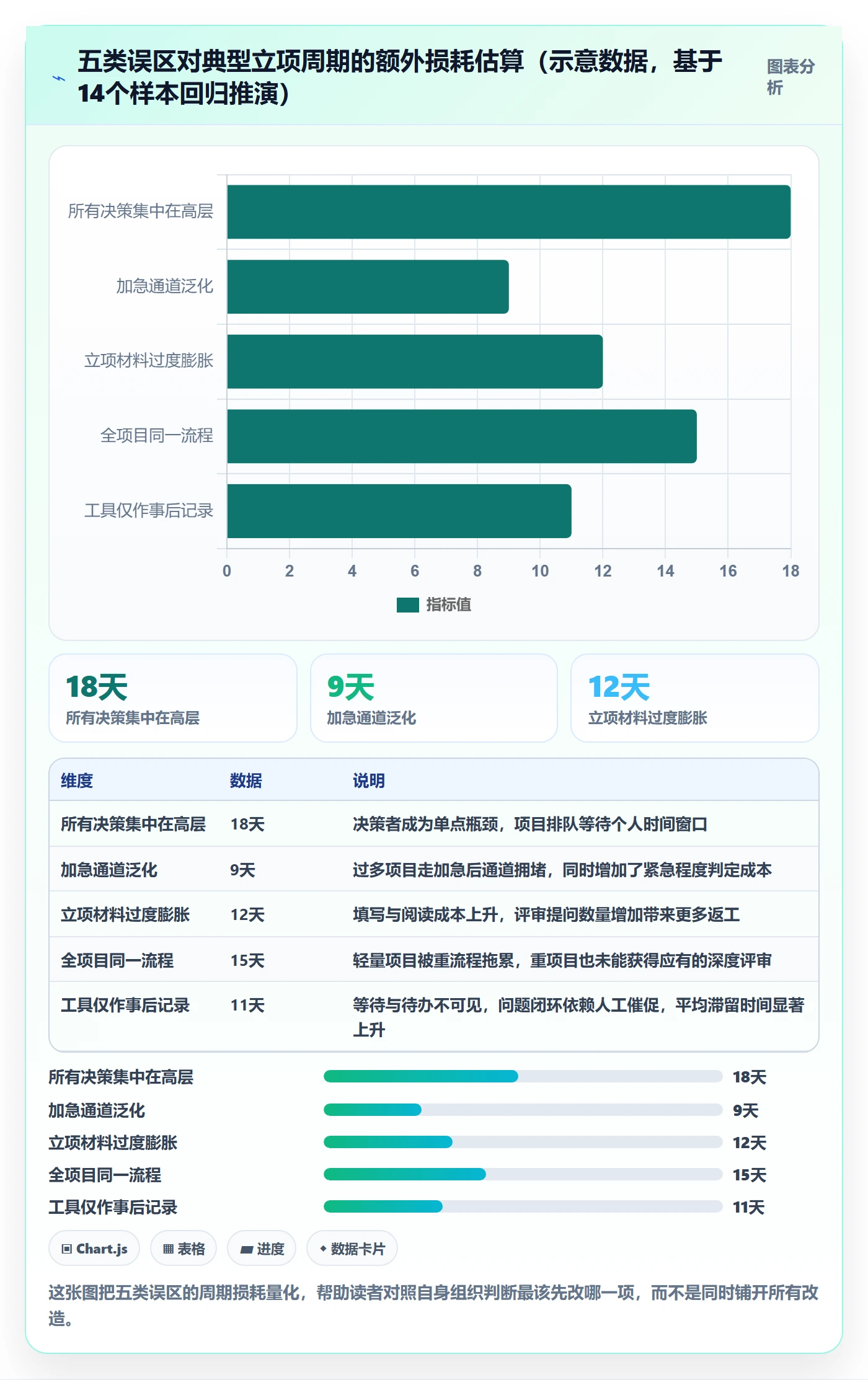
Task: Click the diamond icon in 数据卡片 tag
Action: coord(323,1249)
